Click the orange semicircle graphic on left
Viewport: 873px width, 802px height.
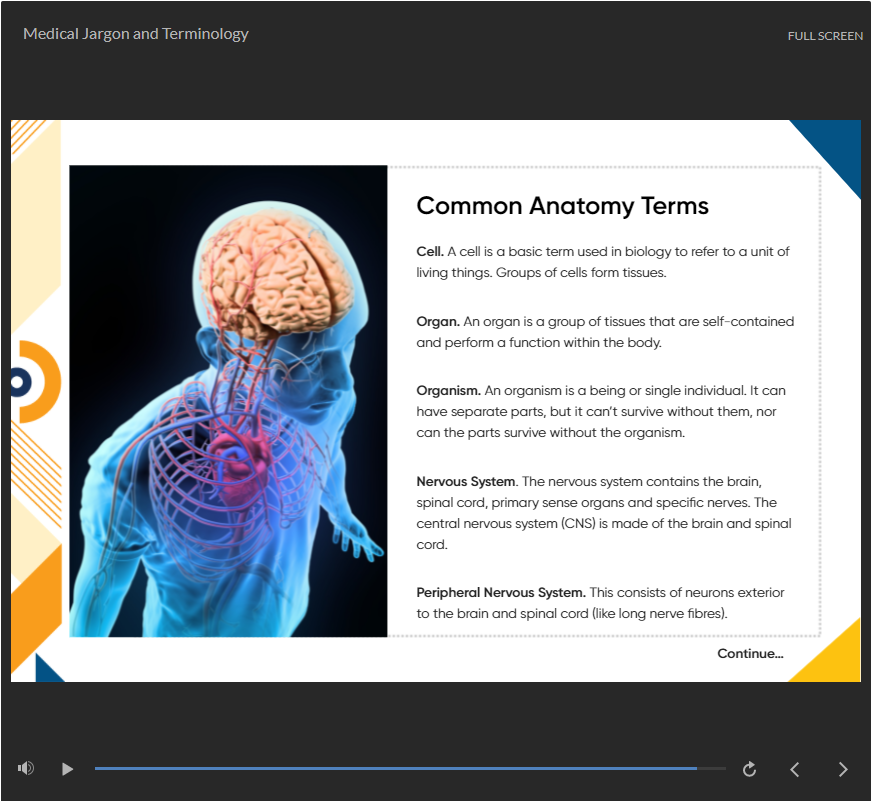[x=44, y=381]
